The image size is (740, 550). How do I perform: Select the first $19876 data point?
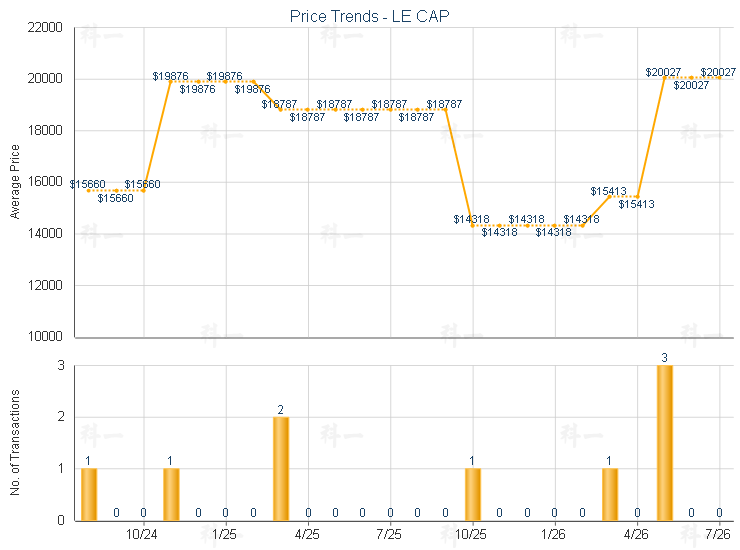click(x=170, y=82)
